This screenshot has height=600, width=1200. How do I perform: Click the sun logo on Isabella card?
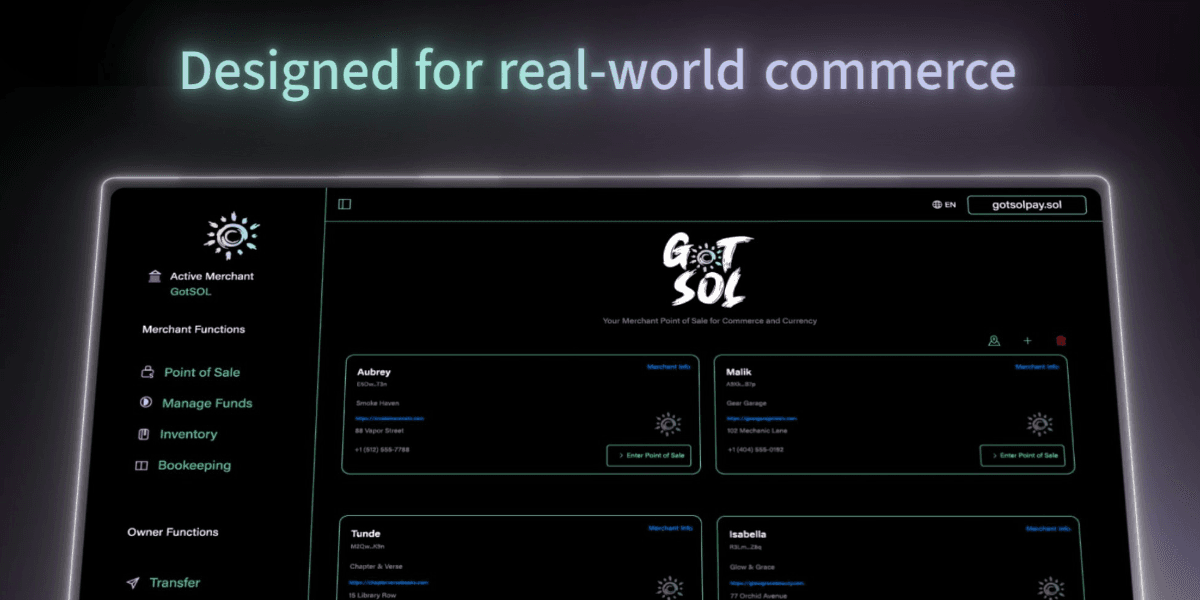(x=1050, y=587)
